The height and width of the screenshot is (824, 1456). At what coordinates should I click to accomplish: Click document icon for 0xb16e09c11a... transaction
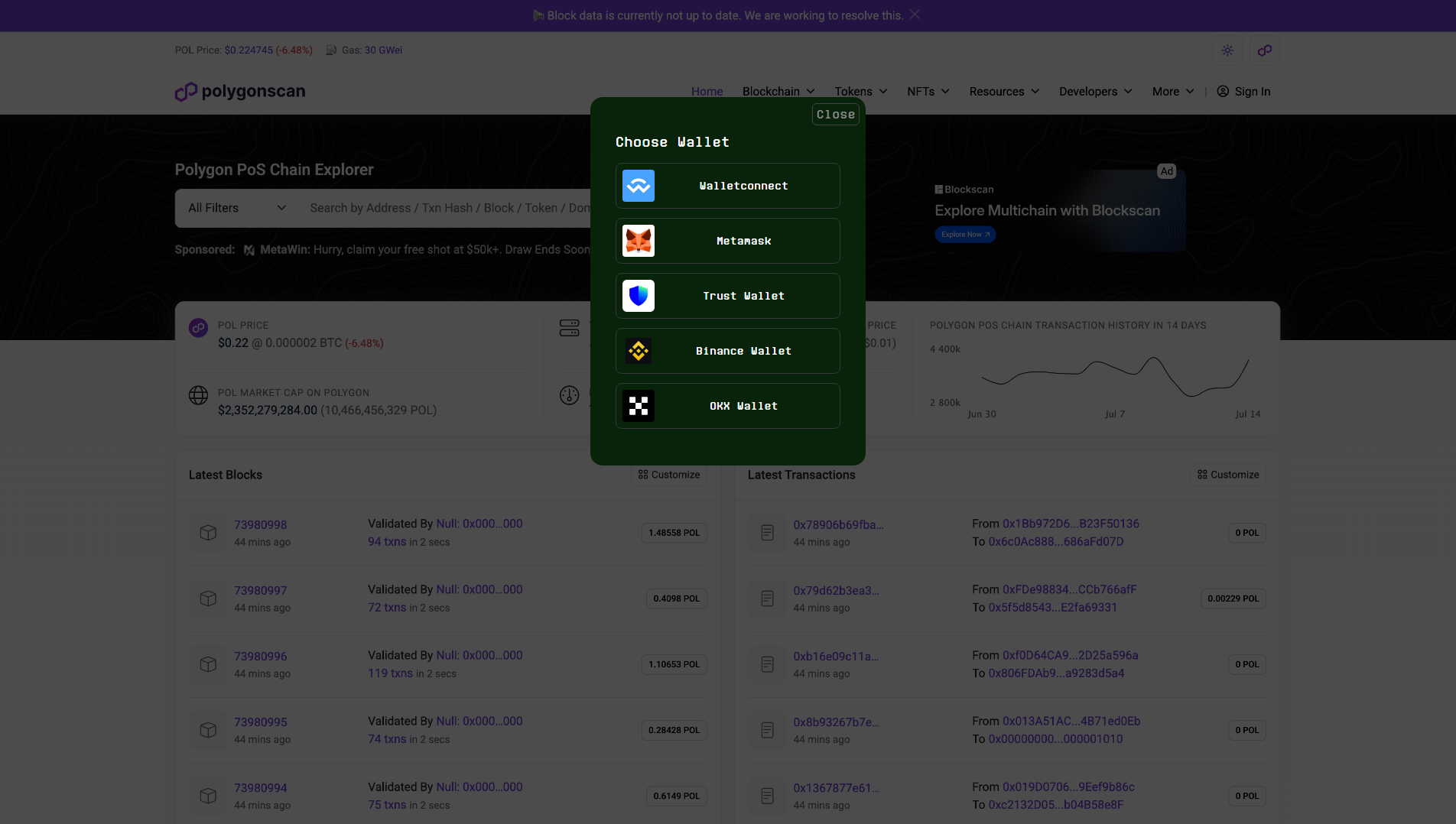[767, 664]
